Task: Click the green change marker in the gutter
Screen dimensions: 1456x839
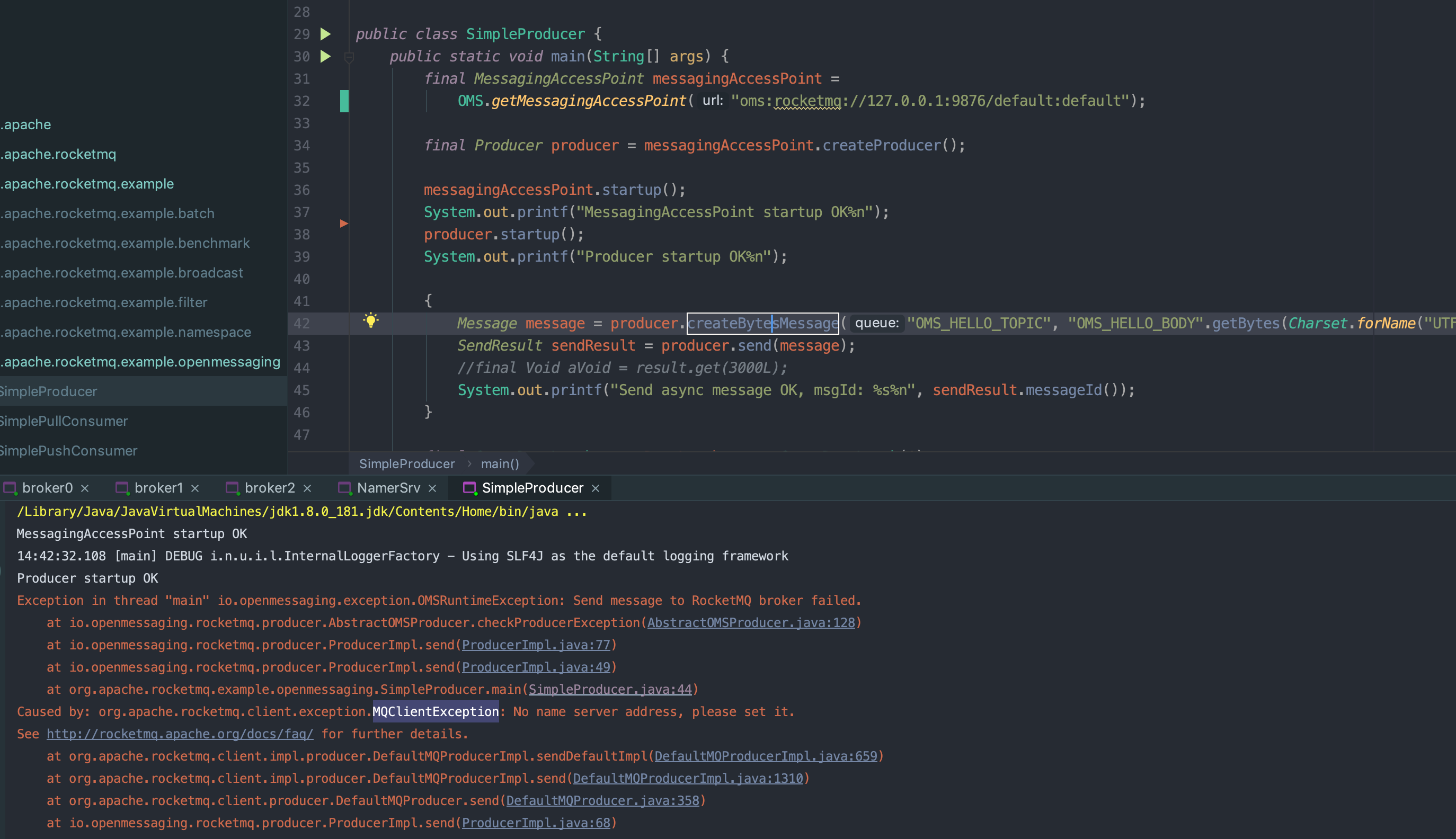Action: (x=344, y=101)
